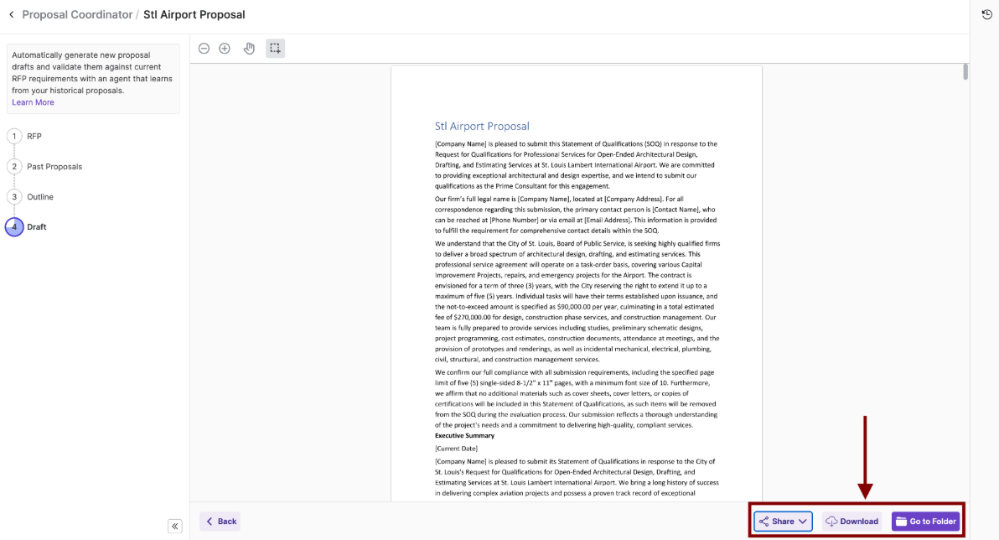Image resolution: width=999 pixels, height=540 pixels.
Task: Select step 4 Draft
Action: click(x=27, y=227)
